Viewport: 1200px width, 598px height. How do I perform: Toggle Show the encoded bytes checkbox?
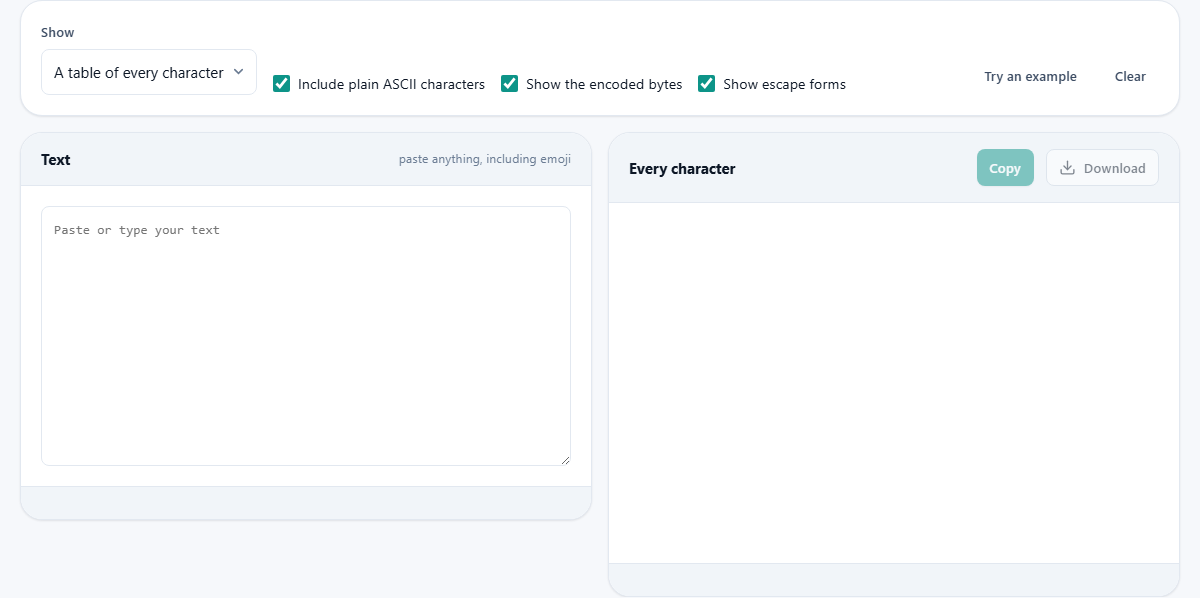point(510,84)
